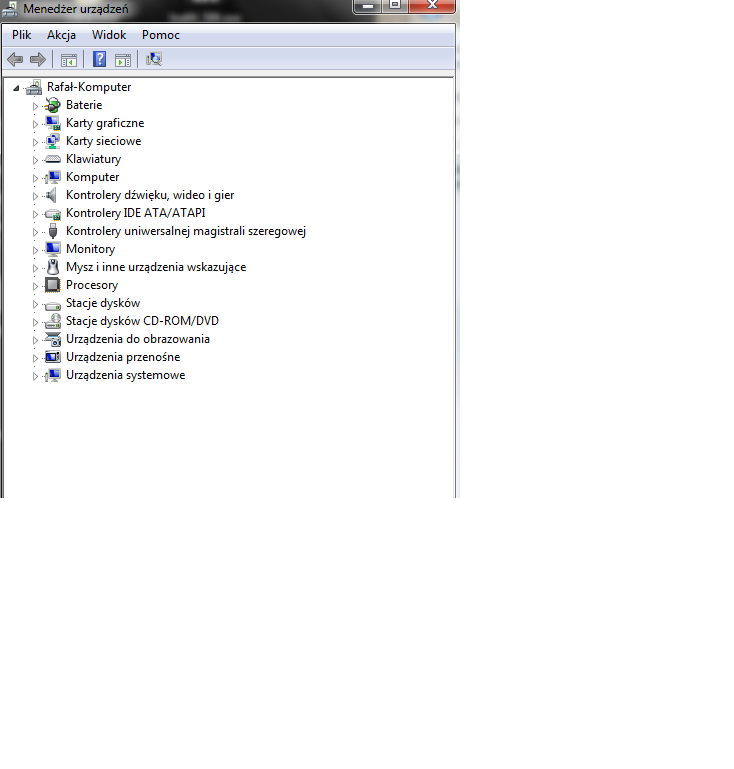Select the Rafał-Komputer tree label
The width and height of the screenshot is (734, 769).
point(89,87)
